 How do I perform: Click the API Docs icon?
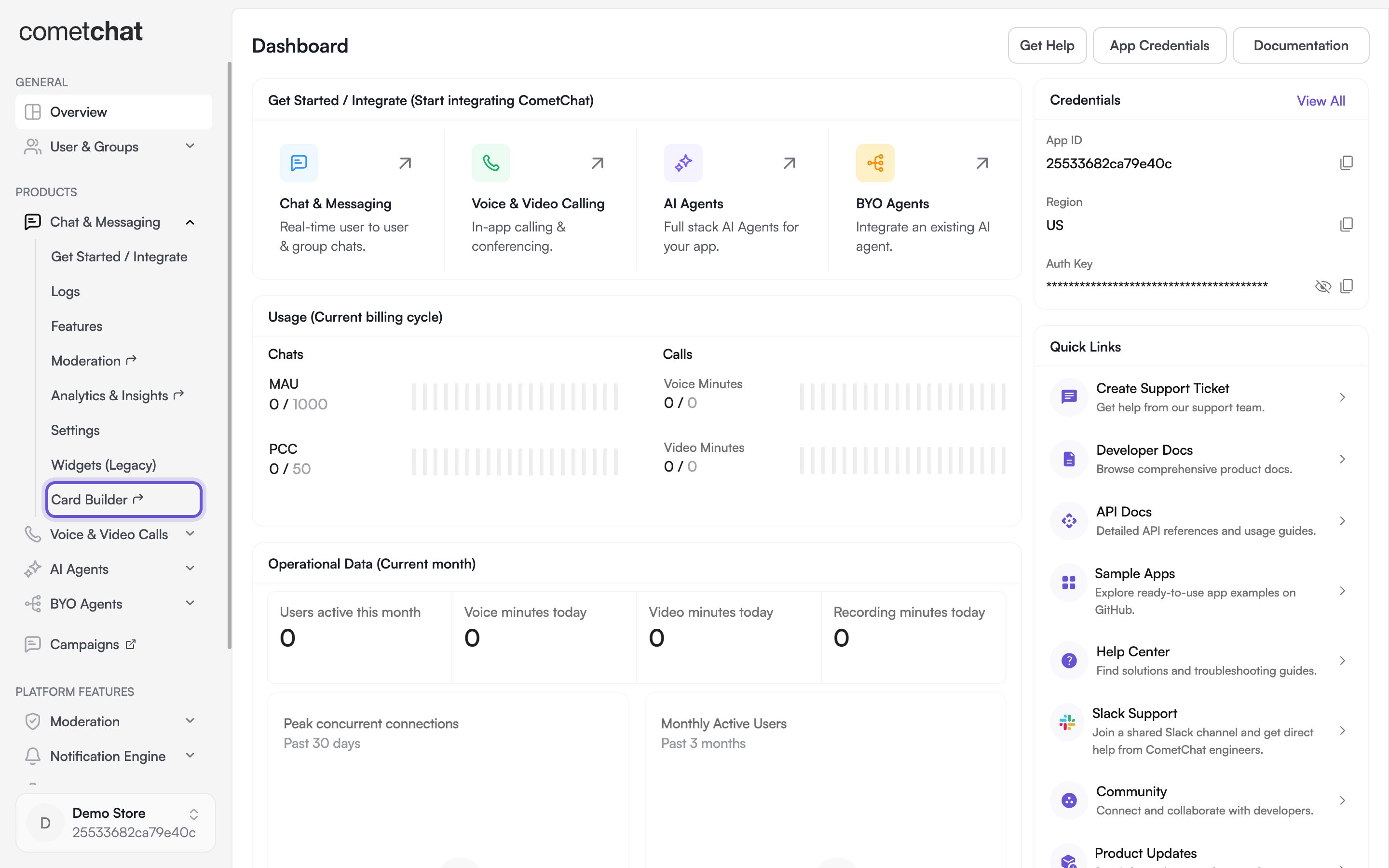click(1069, 521)
